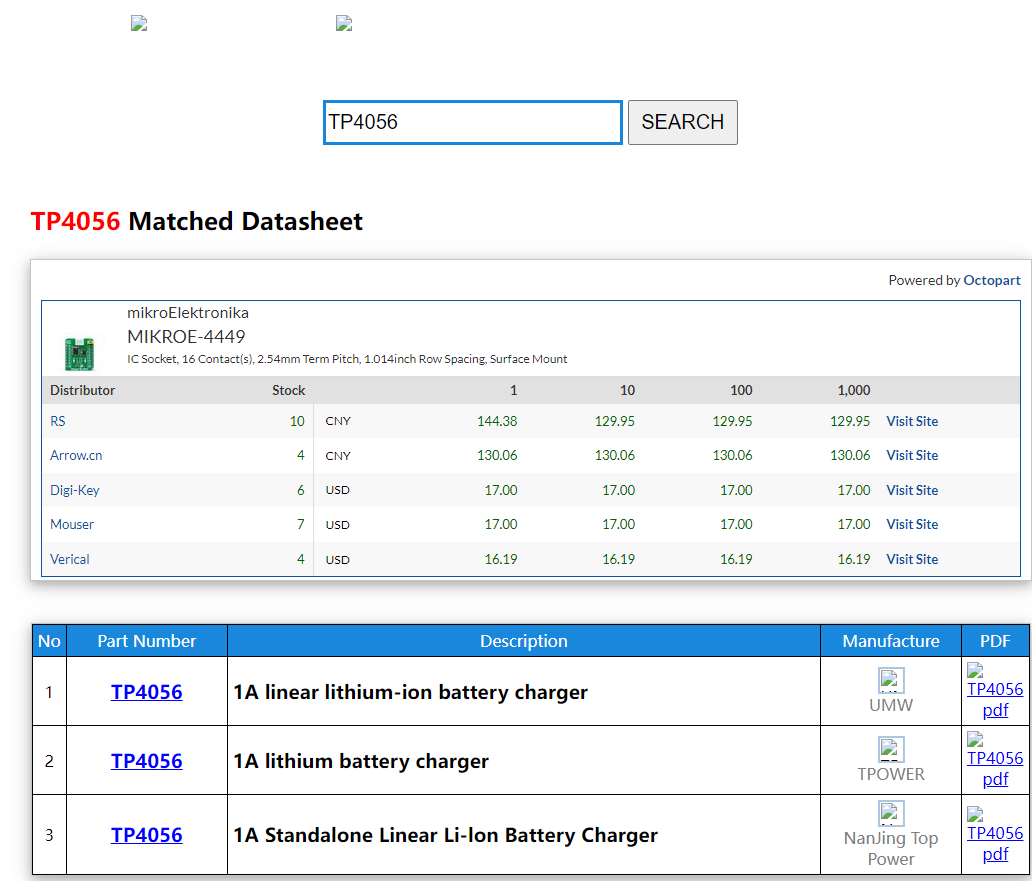Click the Digi-Key stock value 6

[301, 490]
